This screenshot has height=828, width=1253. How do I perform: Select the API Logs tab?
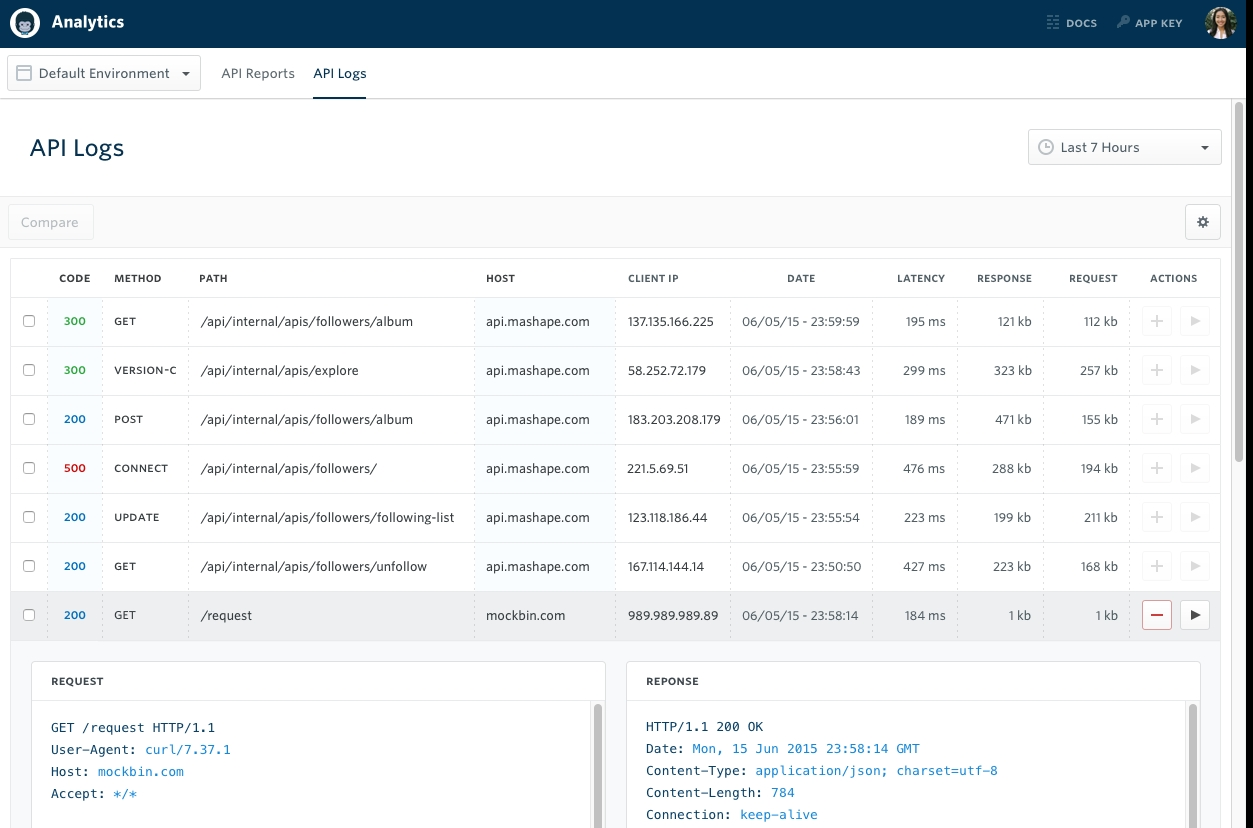point(339,73)
